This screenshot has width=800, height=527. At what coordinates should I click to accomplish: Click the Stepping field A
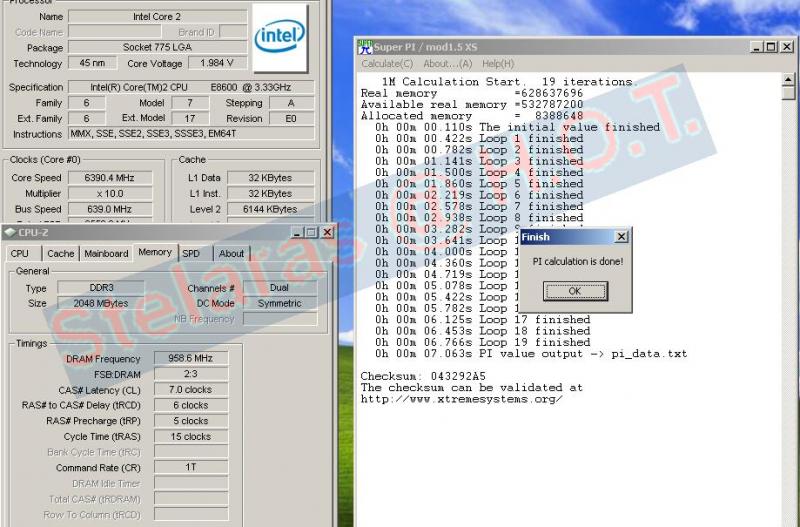coord(291,103)
